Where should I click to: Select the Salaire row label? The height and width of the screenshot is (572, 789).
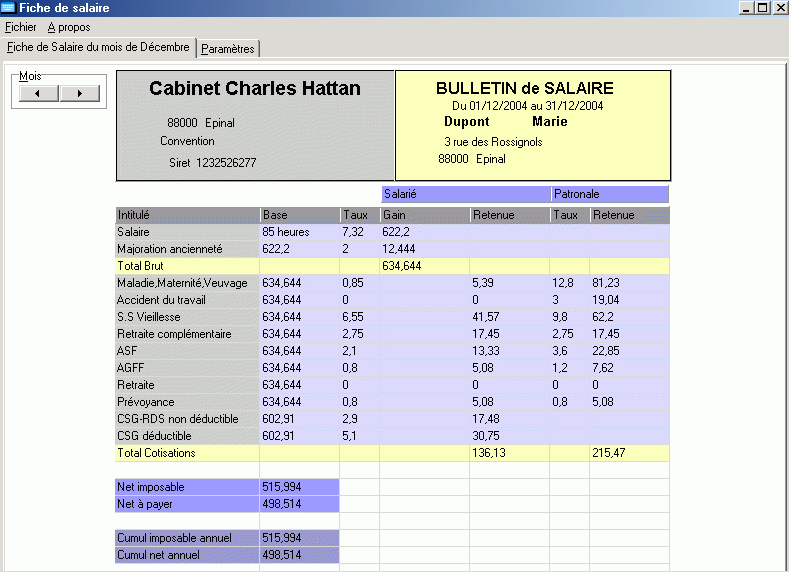tap(187, 232)
